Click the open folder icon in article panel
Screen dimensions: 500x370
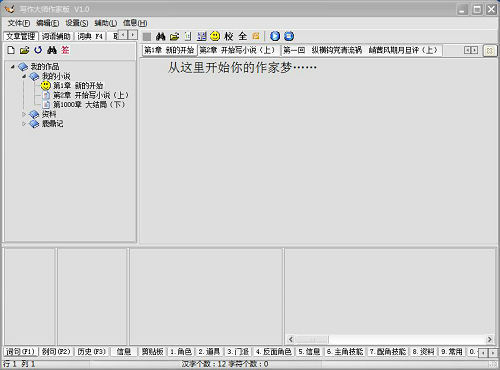pos(24,50)
